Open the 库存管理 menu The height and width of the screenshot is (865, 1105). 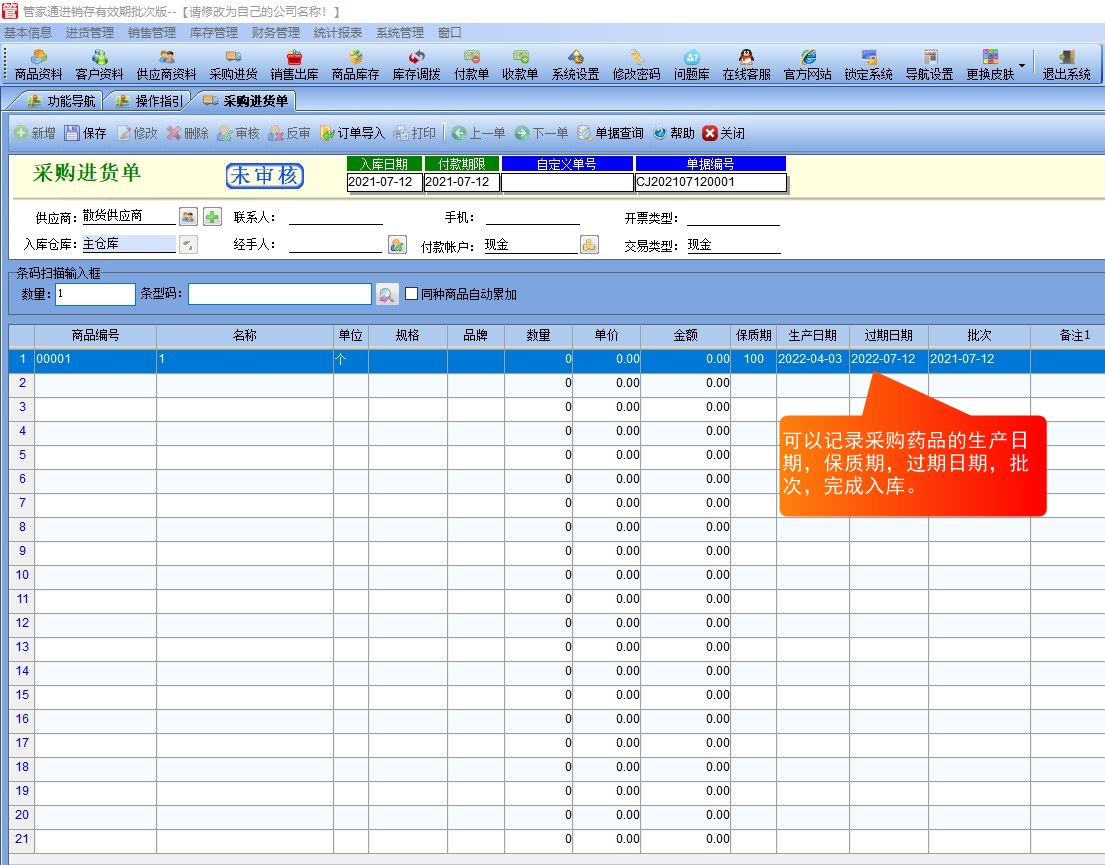coord(214,32)
